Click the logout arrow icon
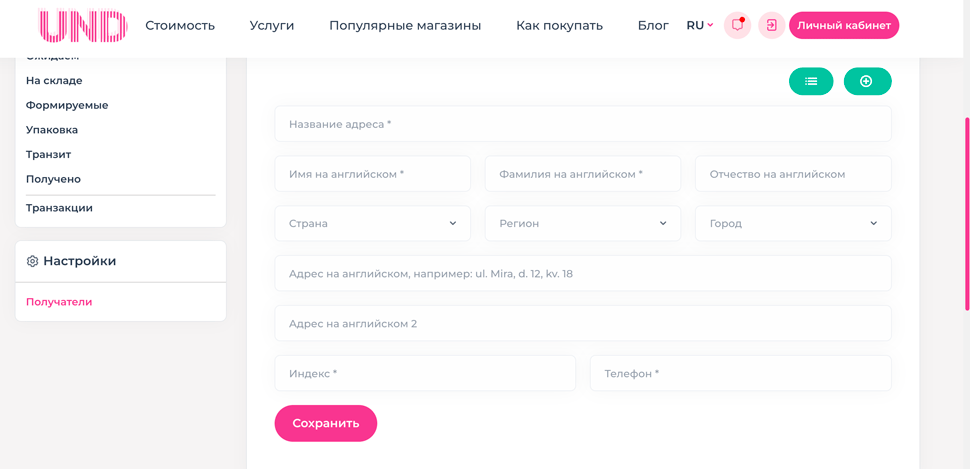 click(771, 25)
